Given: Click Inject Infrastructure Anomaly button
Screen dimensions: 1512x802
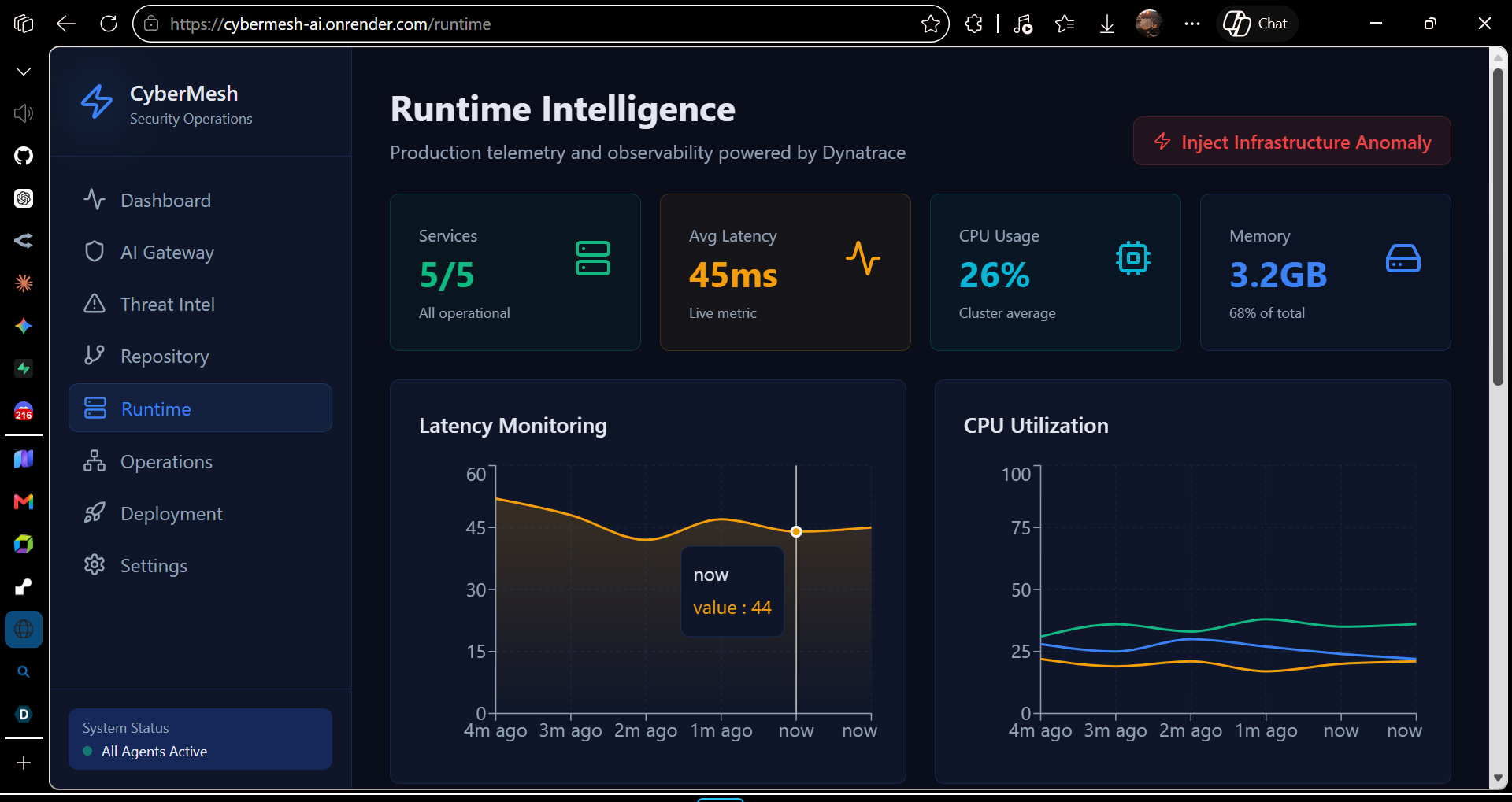Looking at the screenshot, I should [1291, 142].
